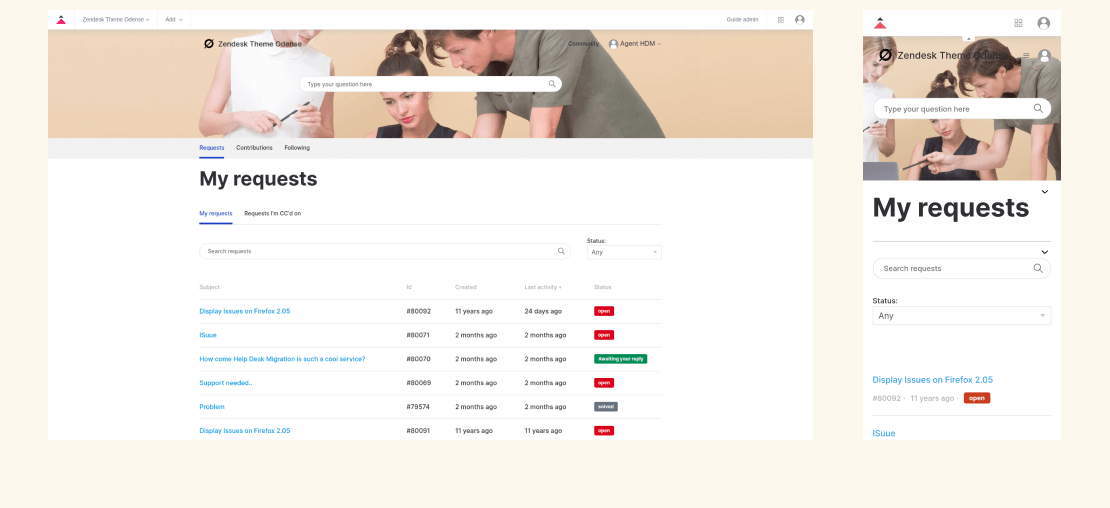Image resolution: width=1110 pixels, height=508 pixels.
Task: Open the desktop Status filter dropdown showing Any
Action: point(624,252)
